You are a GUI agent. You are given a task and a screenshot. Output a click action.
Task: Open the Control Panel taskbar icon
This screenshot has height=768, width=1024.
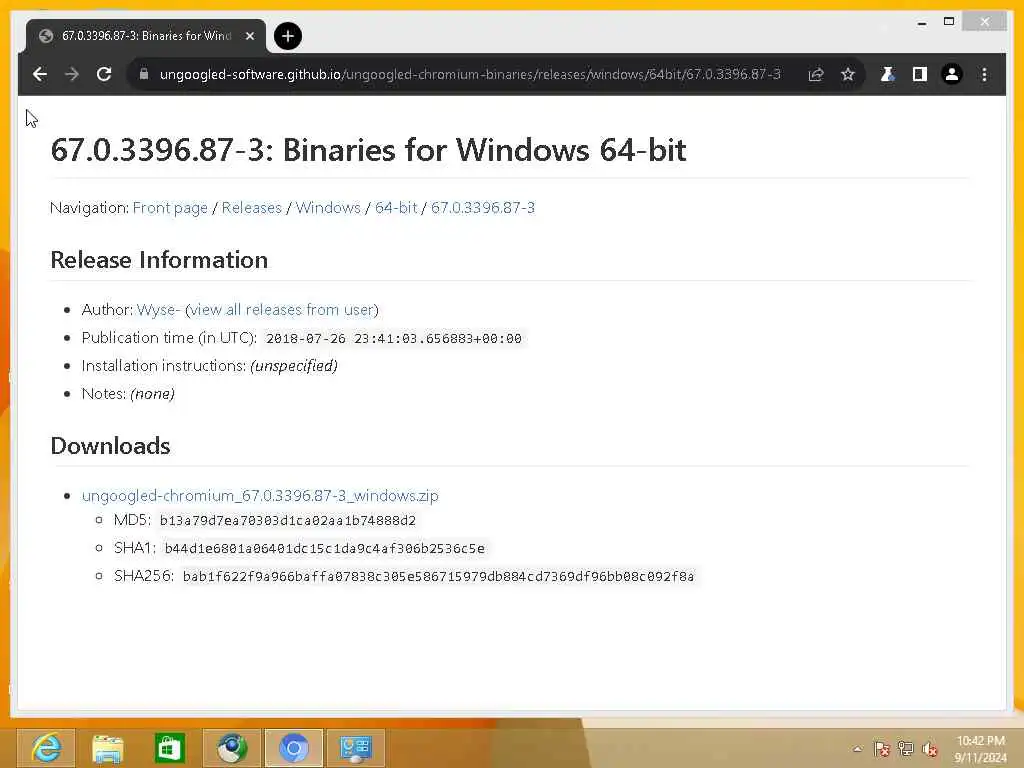(x=356, y=748)
